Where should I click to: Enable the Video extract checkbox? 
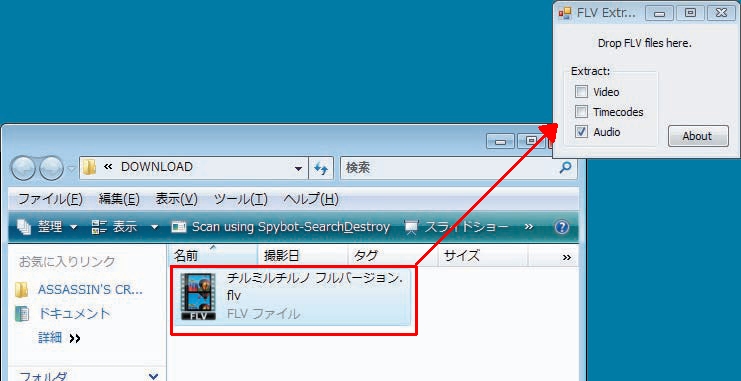click(581, 92)
